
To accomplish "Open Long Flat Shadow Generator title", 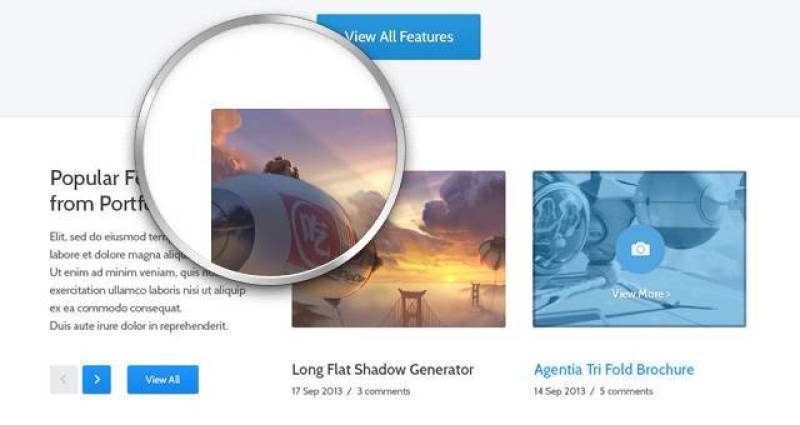I will coord(383,369).
